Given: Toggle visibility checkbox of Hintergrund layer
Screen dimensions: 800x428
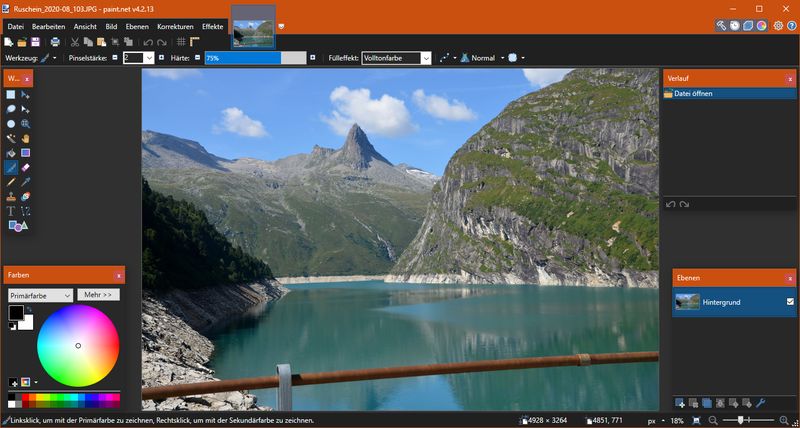Looking at the screenshot, I should pyautogui.click(x=790, y=301).
